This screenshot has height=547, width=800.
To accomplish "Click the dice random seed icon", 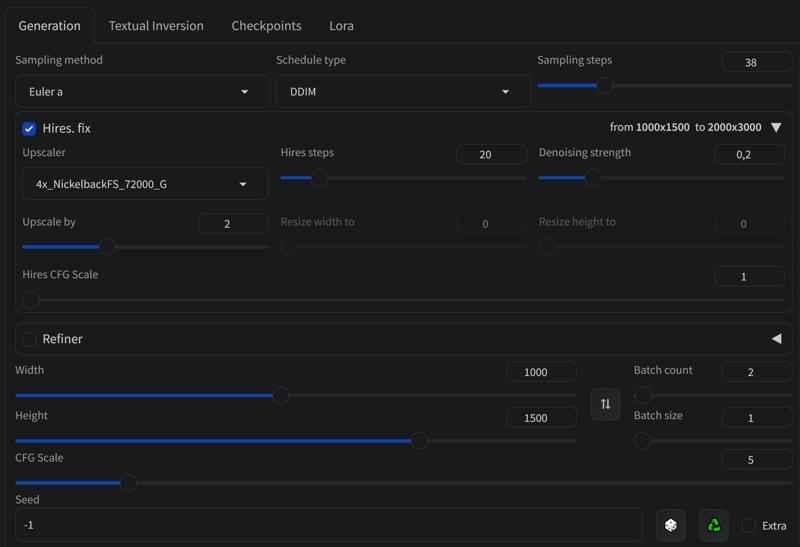I will tap(670, 525).
